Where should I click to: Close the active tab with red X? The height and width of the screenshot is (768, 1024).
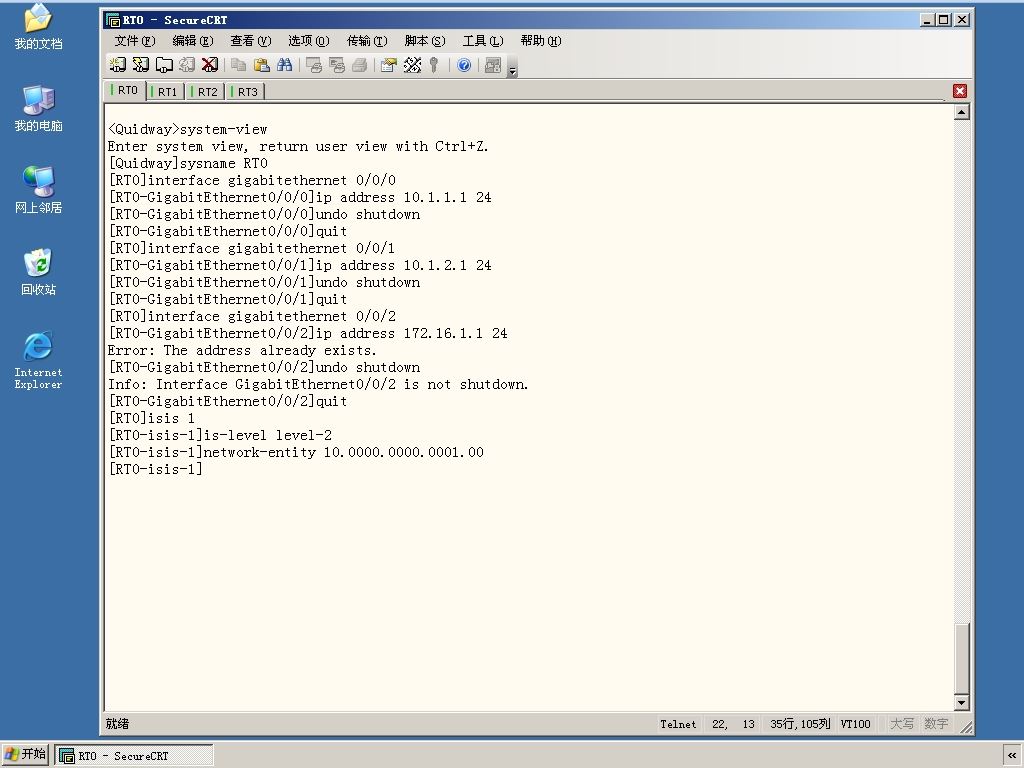(x=959, y=91)
